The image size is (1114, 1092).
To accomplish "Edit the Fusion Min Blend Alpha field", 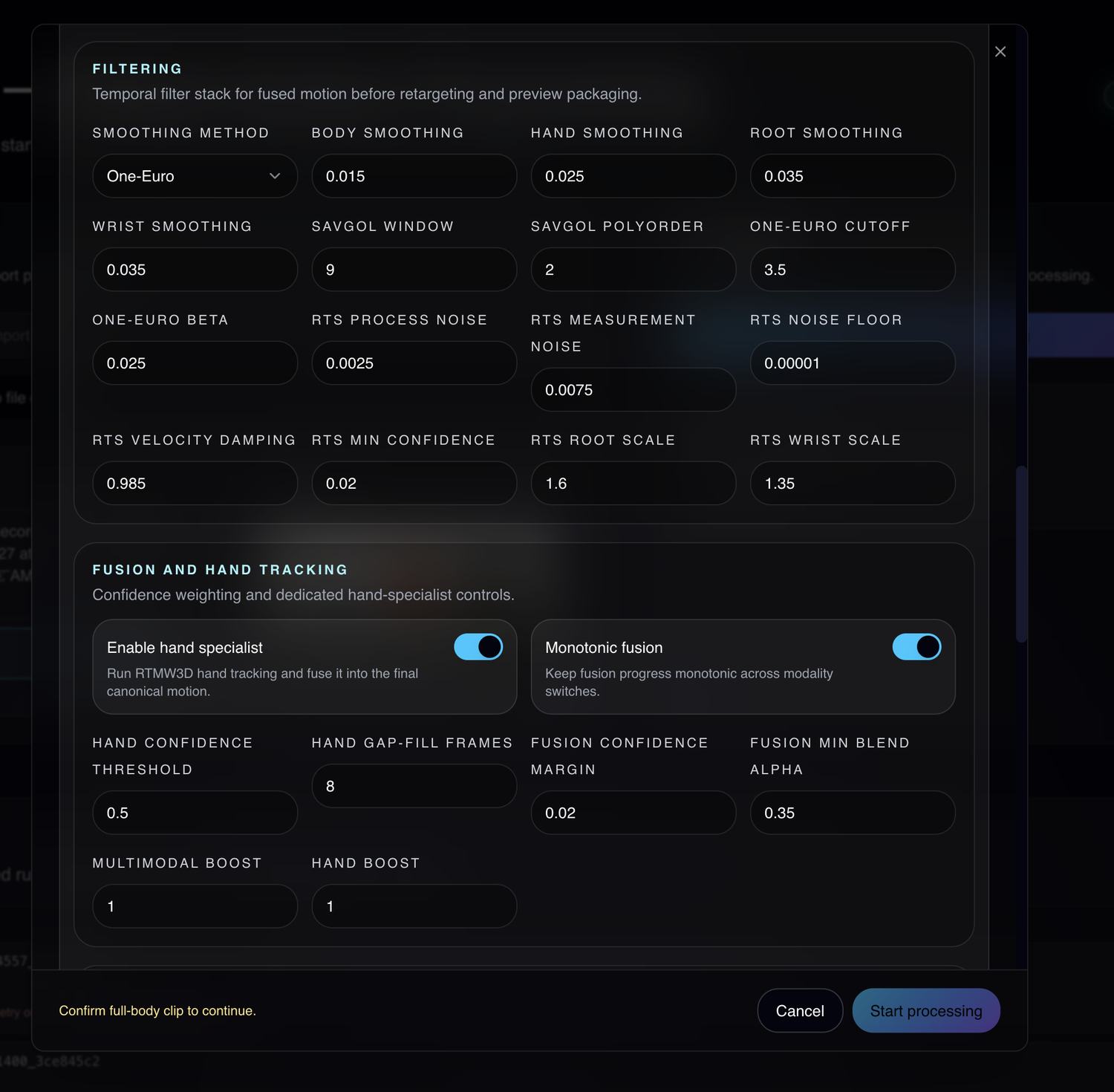I will [x=853, y=813].
